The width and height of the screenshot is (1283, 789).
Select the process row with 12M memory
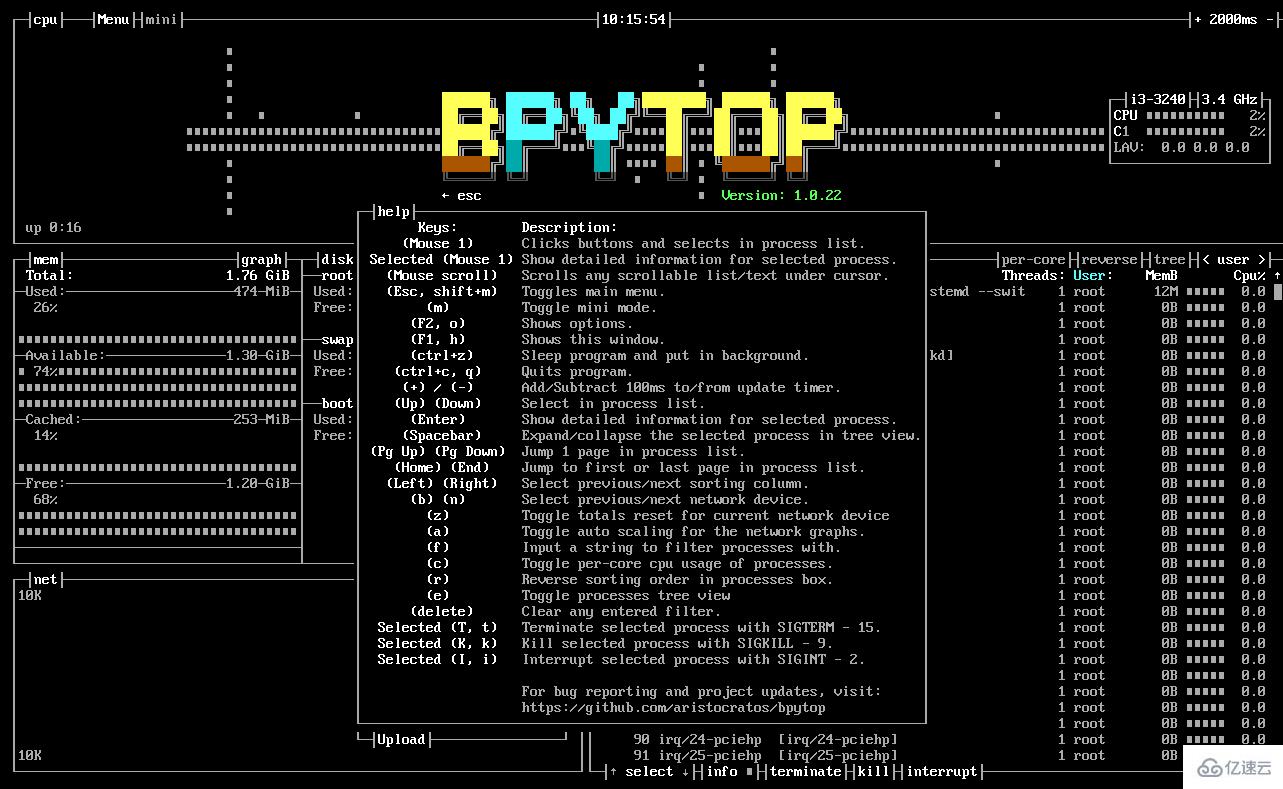click(1098, 291)
